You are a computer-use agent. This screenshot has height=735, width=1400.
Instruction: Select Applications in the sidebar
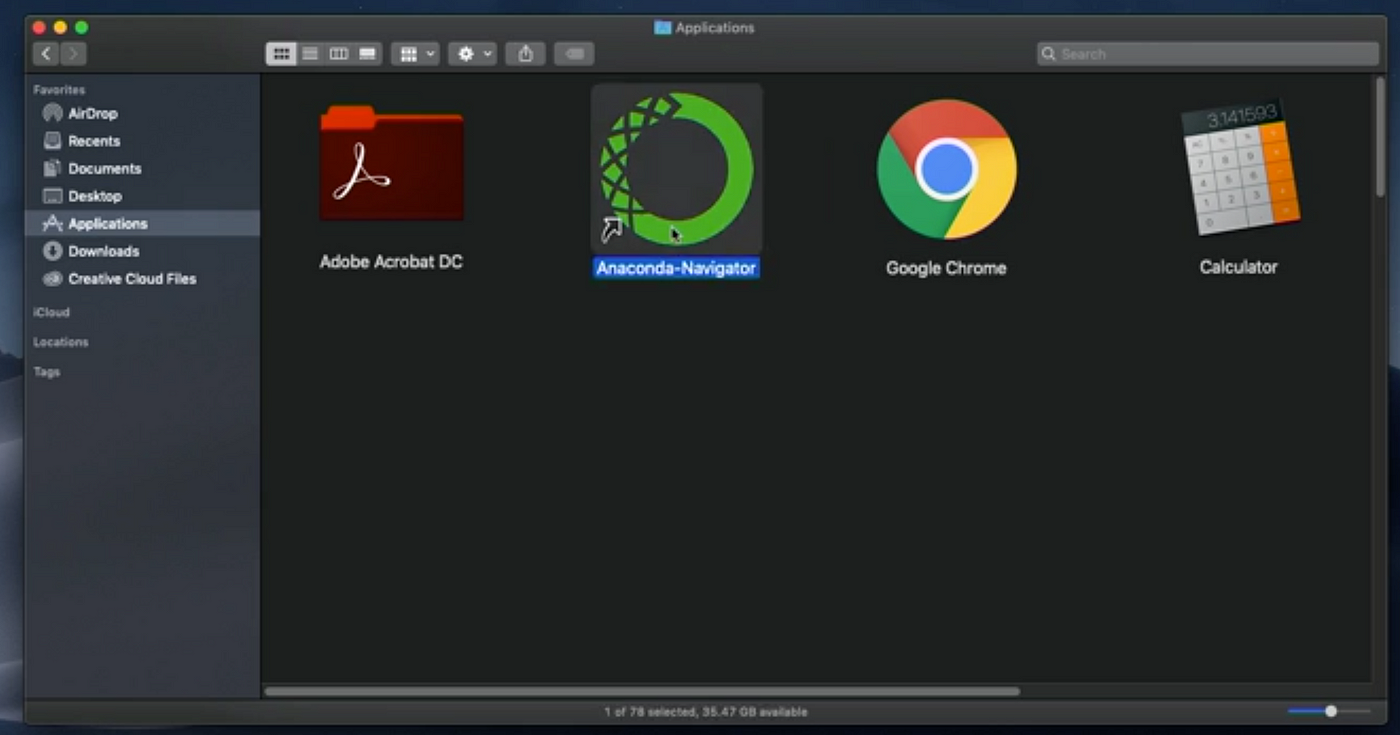coord(142,223)
